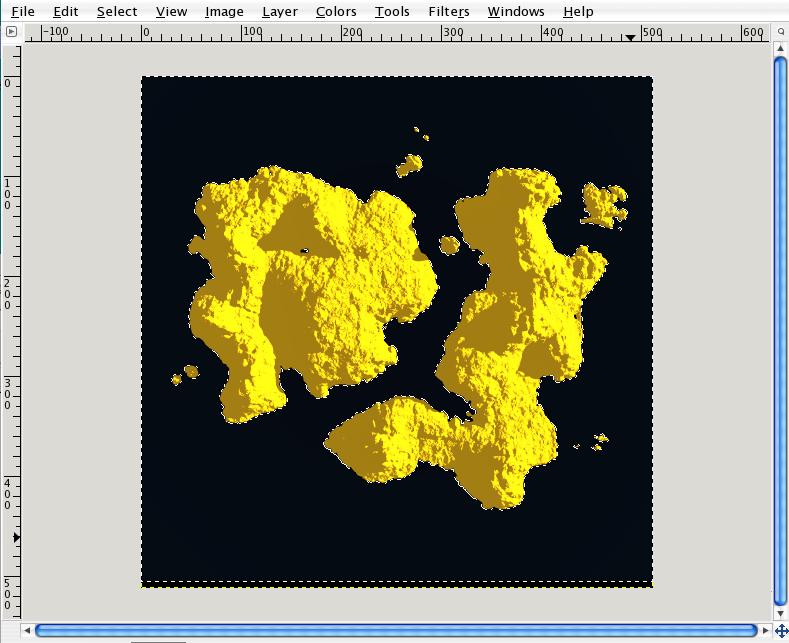Viewport: 789px width, 643px height.
Task: Open the Layer menu
Action: (x=280, y=11)
